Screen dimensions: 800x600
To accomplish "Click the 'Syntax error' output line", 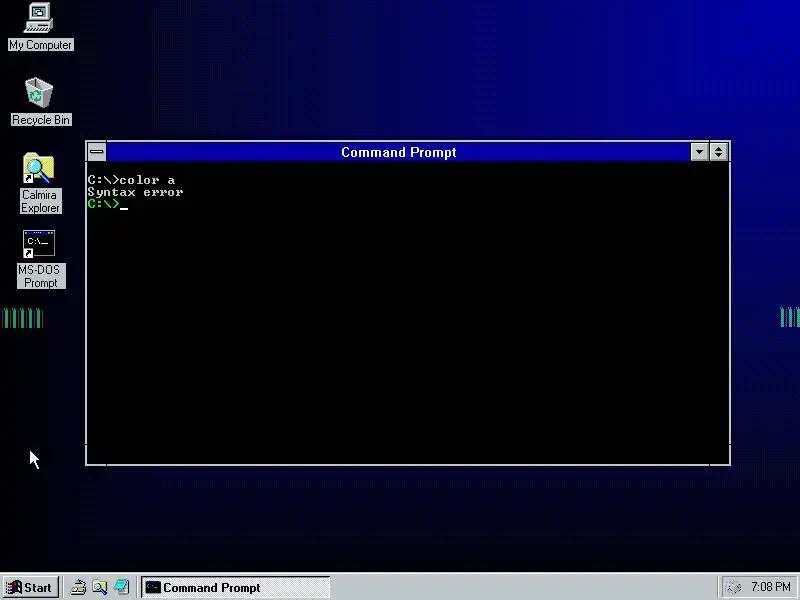I will point(135,192).
